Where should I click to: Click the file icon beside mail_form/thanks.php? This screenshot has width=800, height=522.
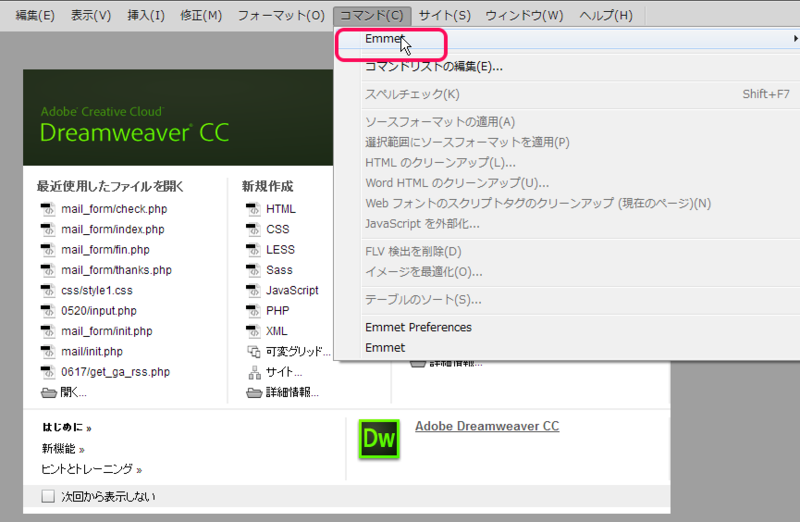(x=48, y=270)
